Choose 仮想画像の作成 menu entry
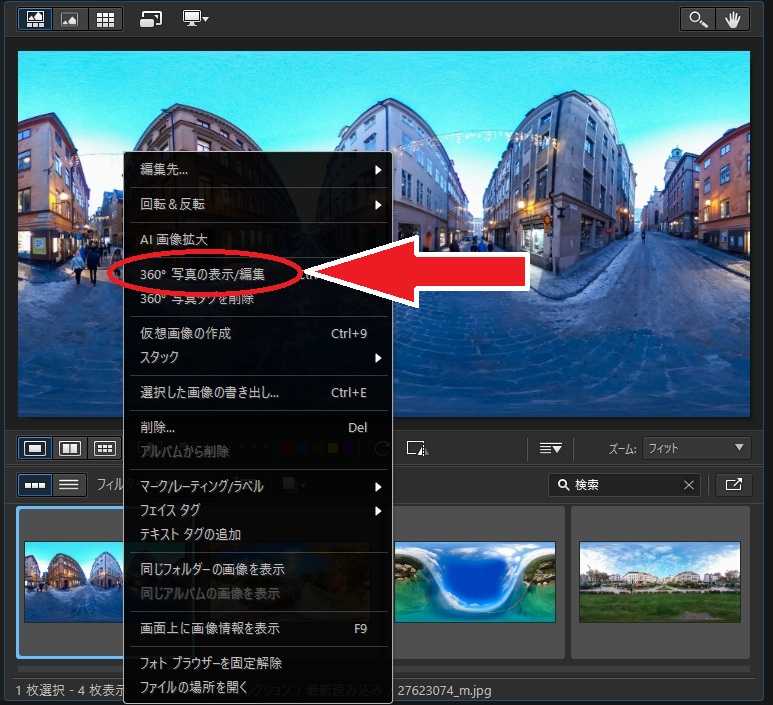This screenshot has height=705, width=773. click(258, 333)
